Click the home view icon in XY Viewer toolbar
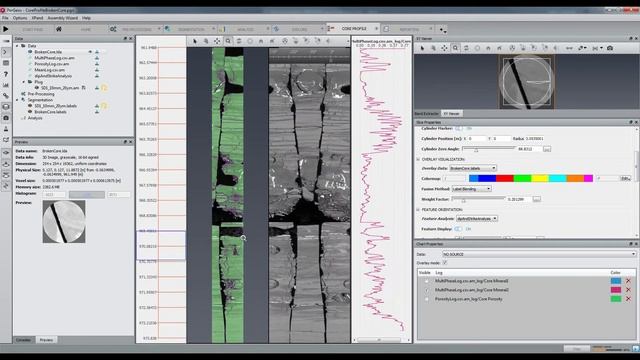 [488, 48]
